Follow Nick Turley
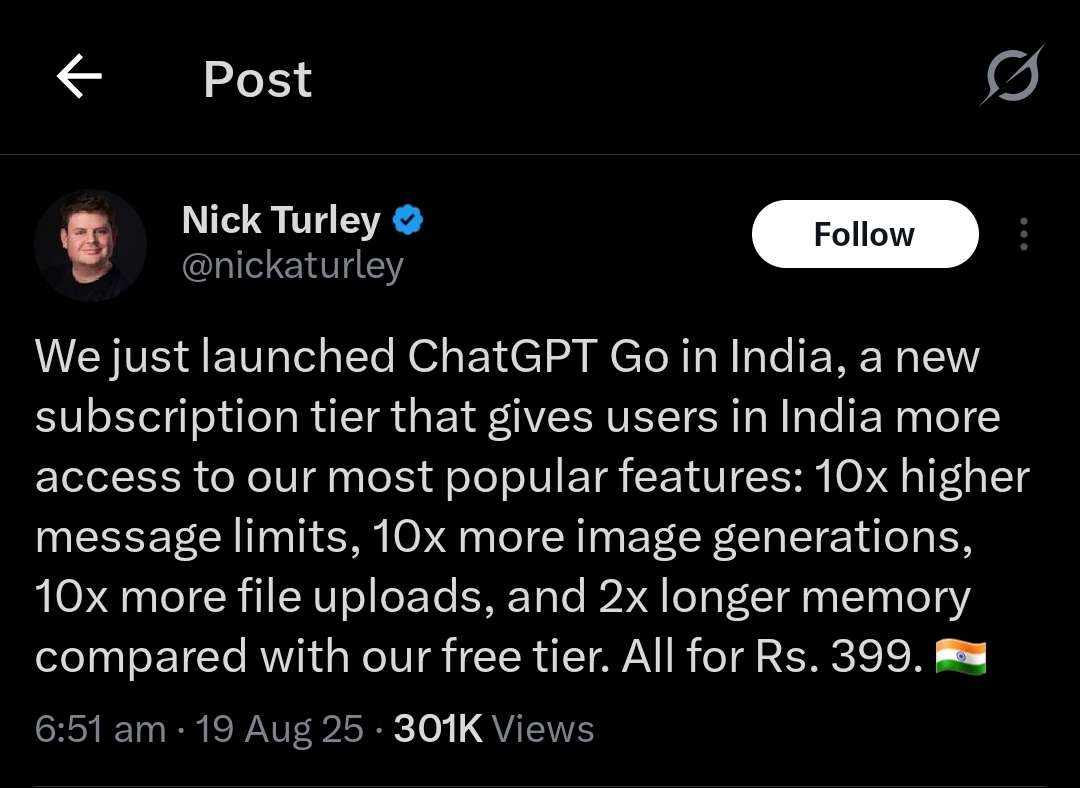 [x=864, y=235]
